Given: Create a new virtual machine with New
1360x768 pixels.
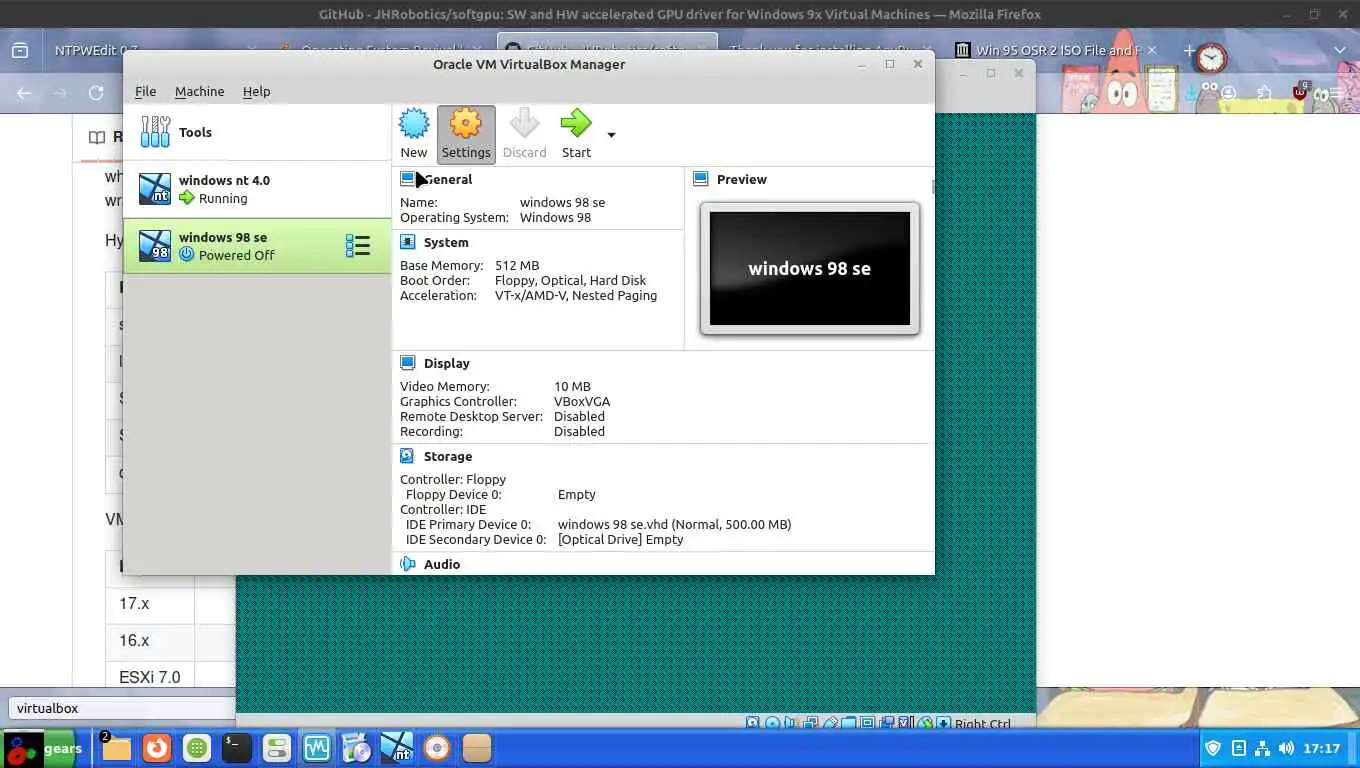Looking at the screenshot, I should tap(414, 134).
